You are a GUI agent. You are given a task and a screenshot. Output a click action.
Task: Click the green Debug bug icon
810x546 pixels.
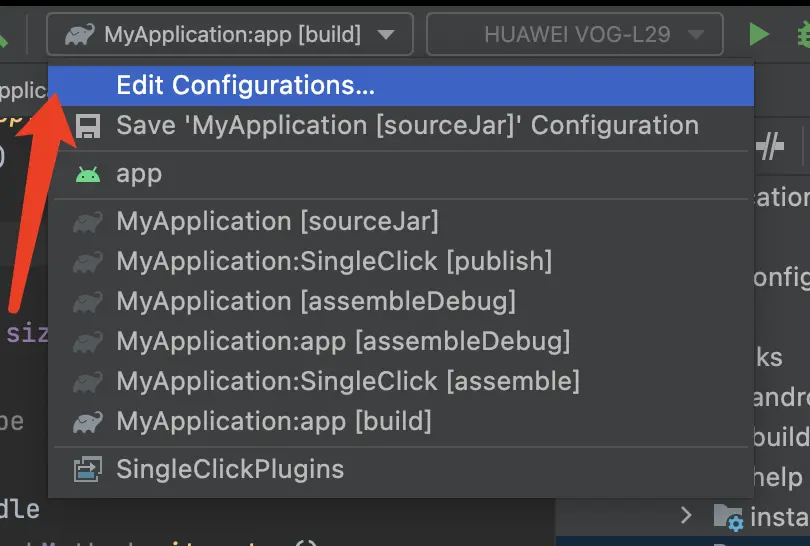(802, 35)
